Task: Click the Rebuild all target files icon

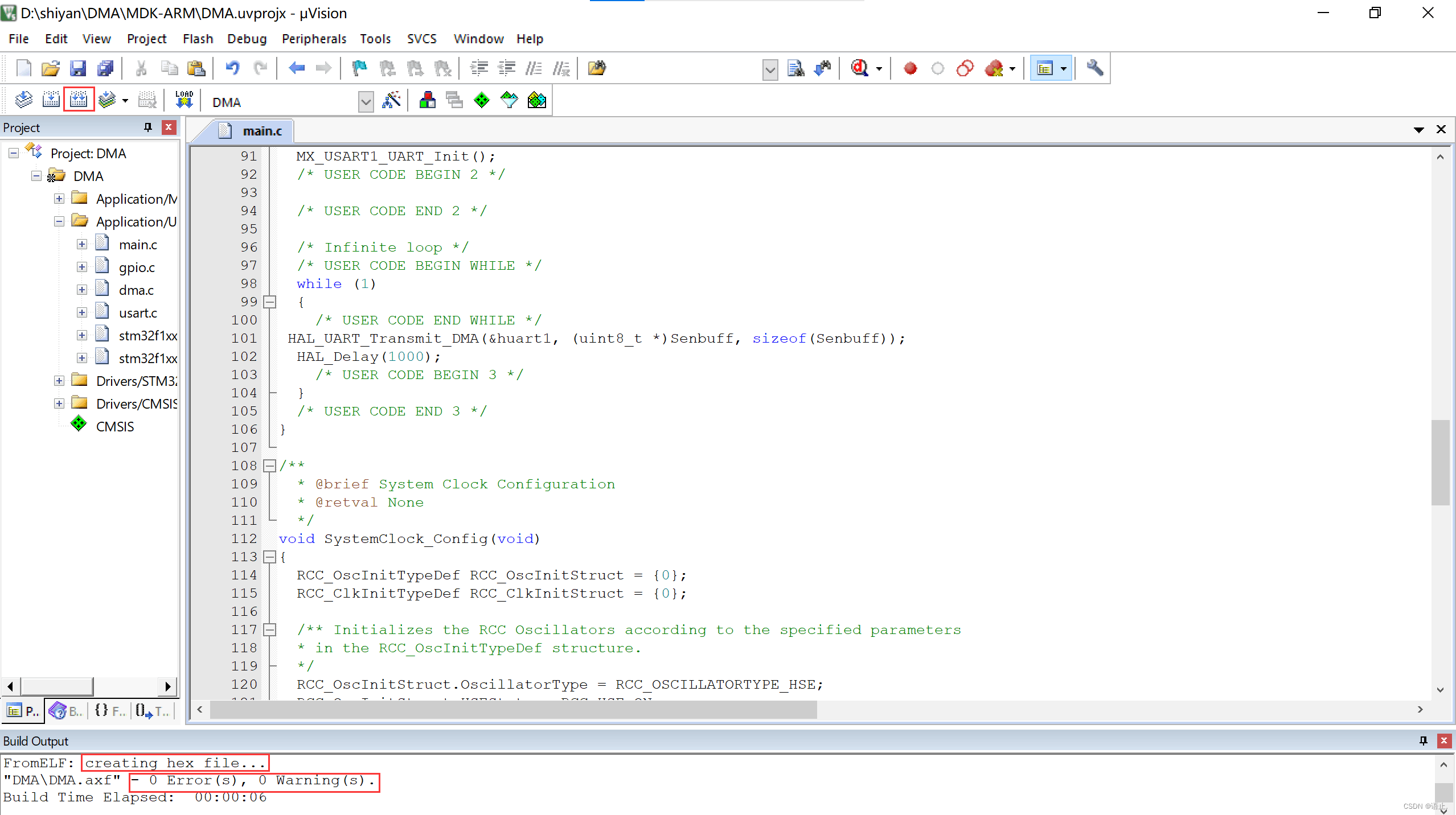Action: [79, 101]
